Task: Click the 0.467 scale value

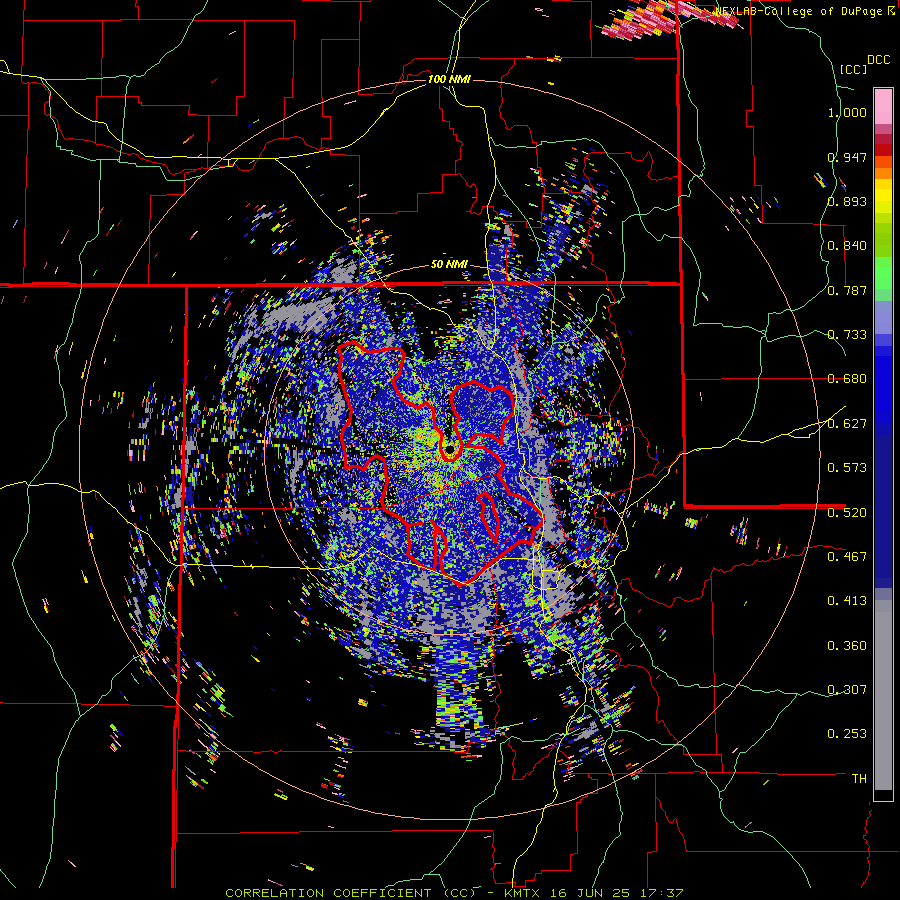Action: point(847,556)
